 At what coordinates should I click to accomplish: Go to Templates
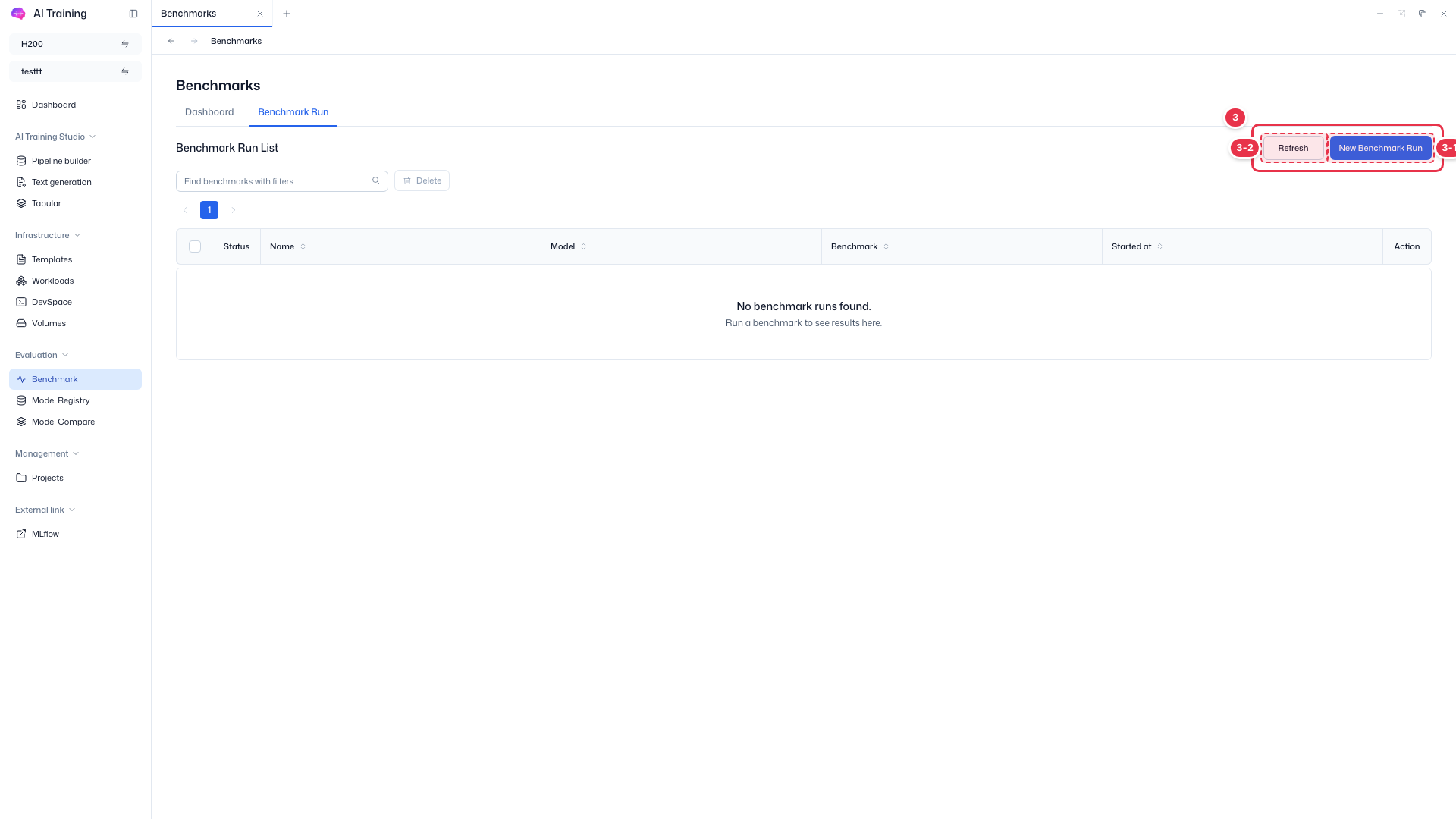pyautogui.click(x=75, y=259)
